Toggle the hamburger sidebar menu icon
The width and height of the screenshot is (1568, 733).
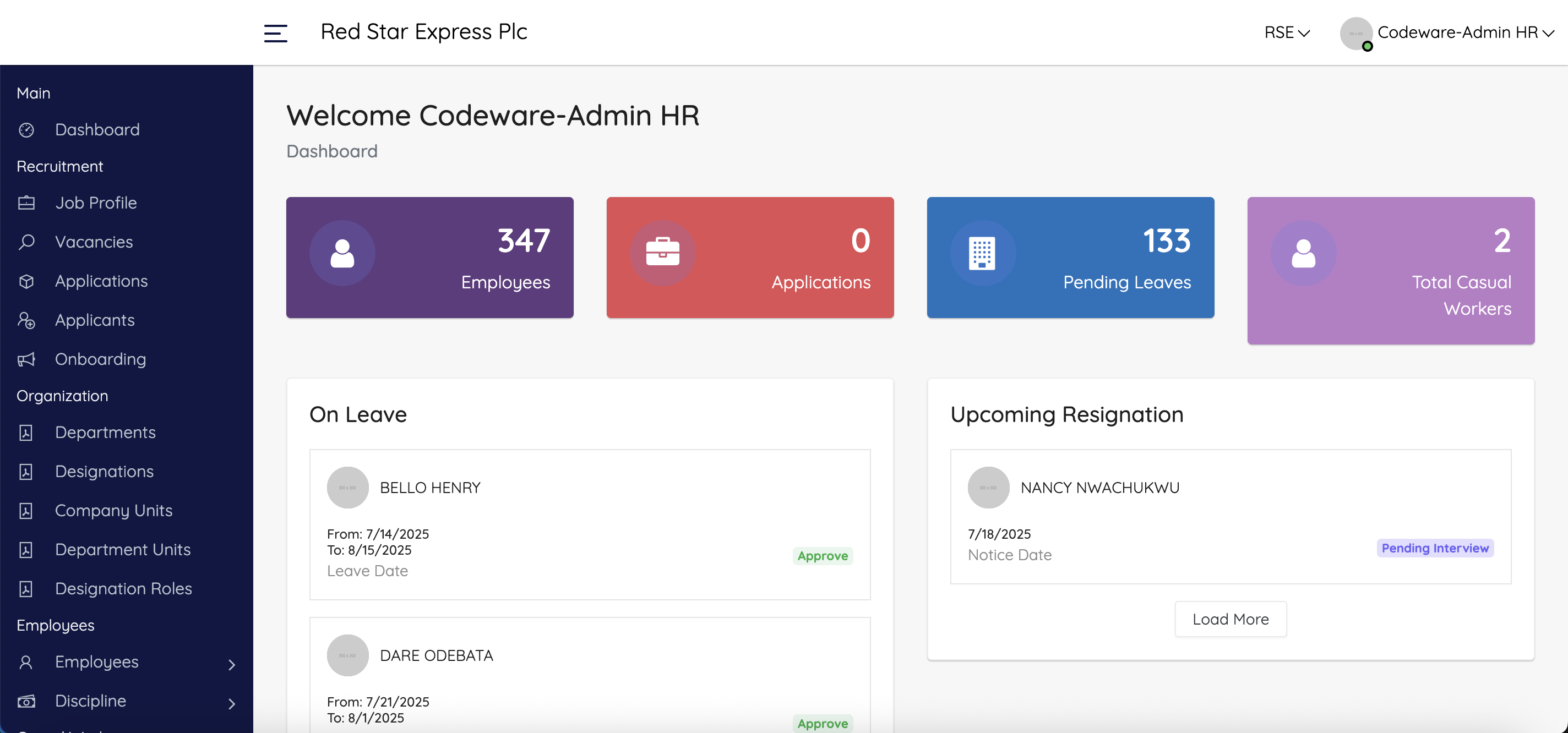tap(275, 33)
